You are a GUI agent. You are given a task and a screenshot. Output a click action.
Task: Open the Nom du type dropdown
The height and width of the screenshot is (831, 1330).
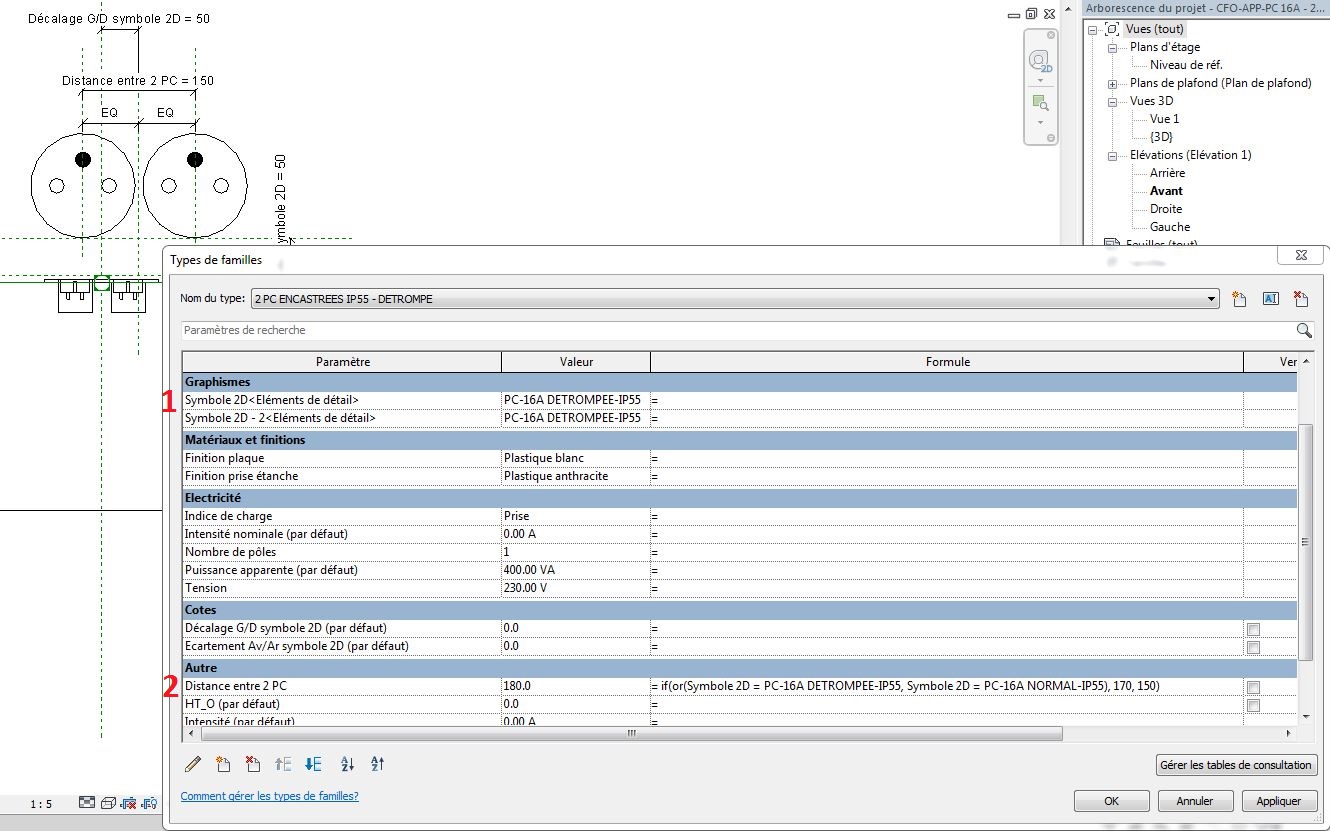(1212, 299)
